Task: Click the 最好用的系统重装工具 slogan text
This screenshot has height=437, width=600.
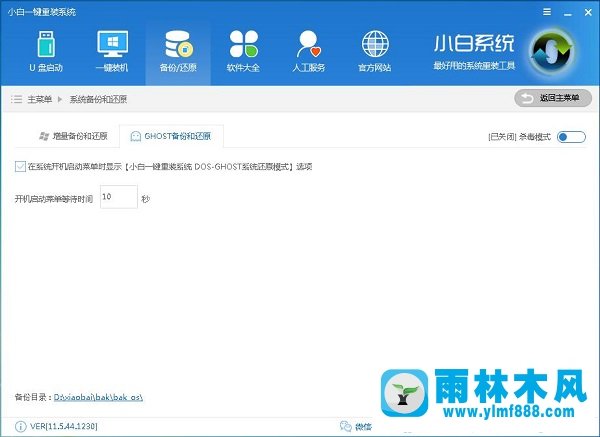Action: click(474, 66)
